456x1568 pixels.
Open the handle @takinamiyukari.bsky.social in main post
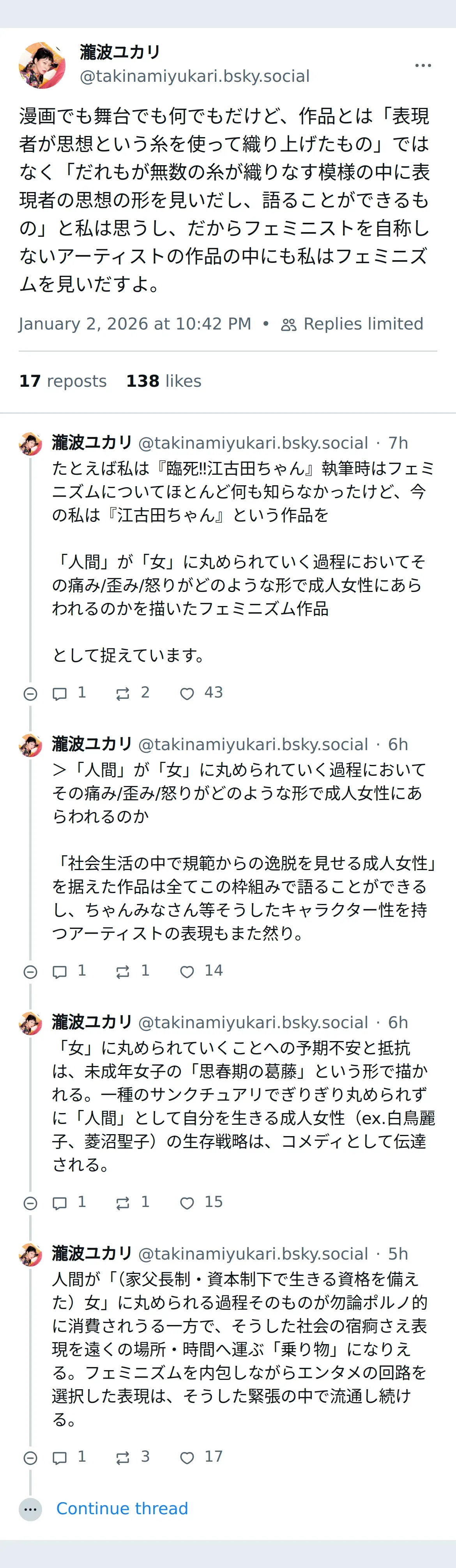point(195,76)
